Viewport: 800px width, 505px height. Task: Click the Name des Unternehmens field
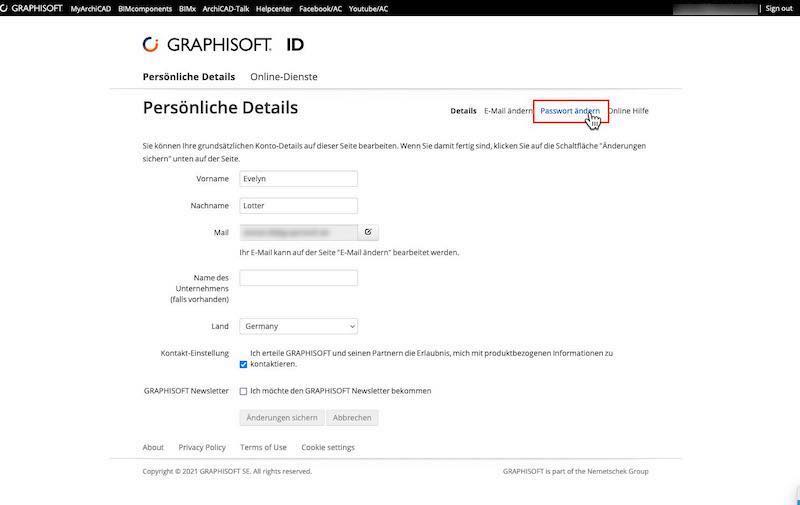298,278
